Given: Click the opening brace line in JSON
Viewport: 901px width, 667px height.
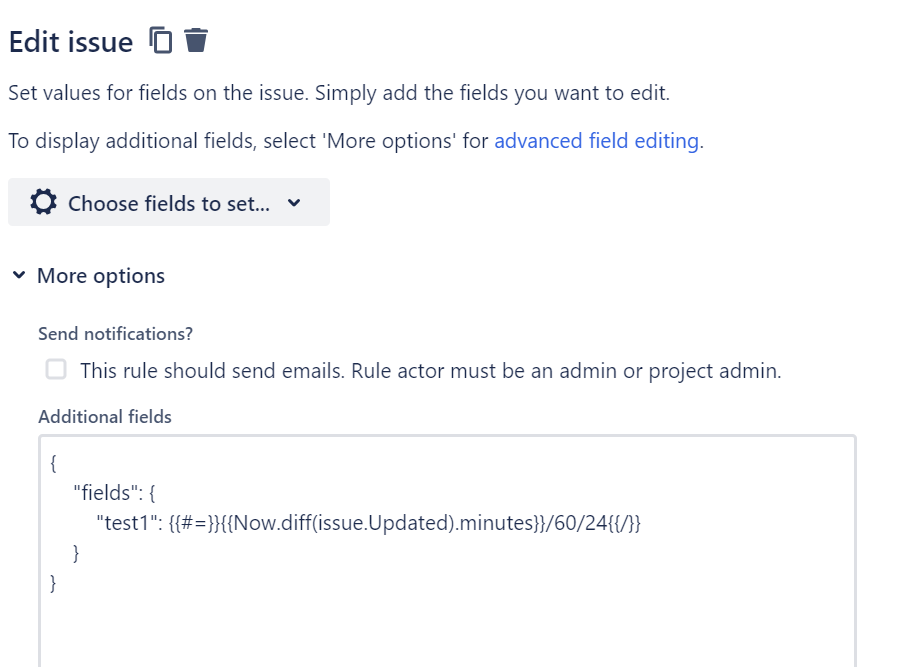Looking at the screenshot, I should pyautogui.click(x=53, y=463).
